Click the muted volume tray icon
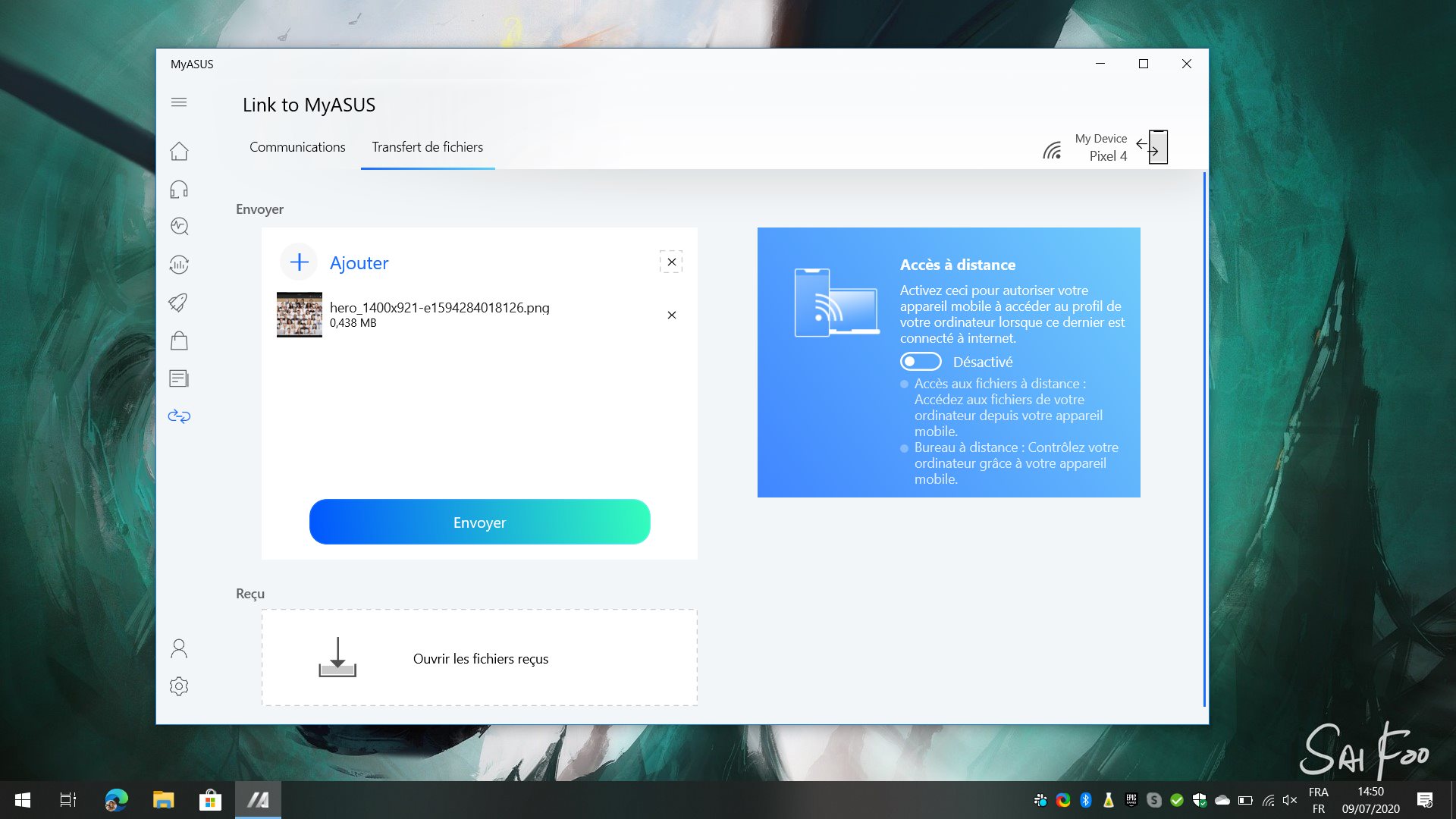This screenshot has width=1456, height=819. coord(1290,800)
